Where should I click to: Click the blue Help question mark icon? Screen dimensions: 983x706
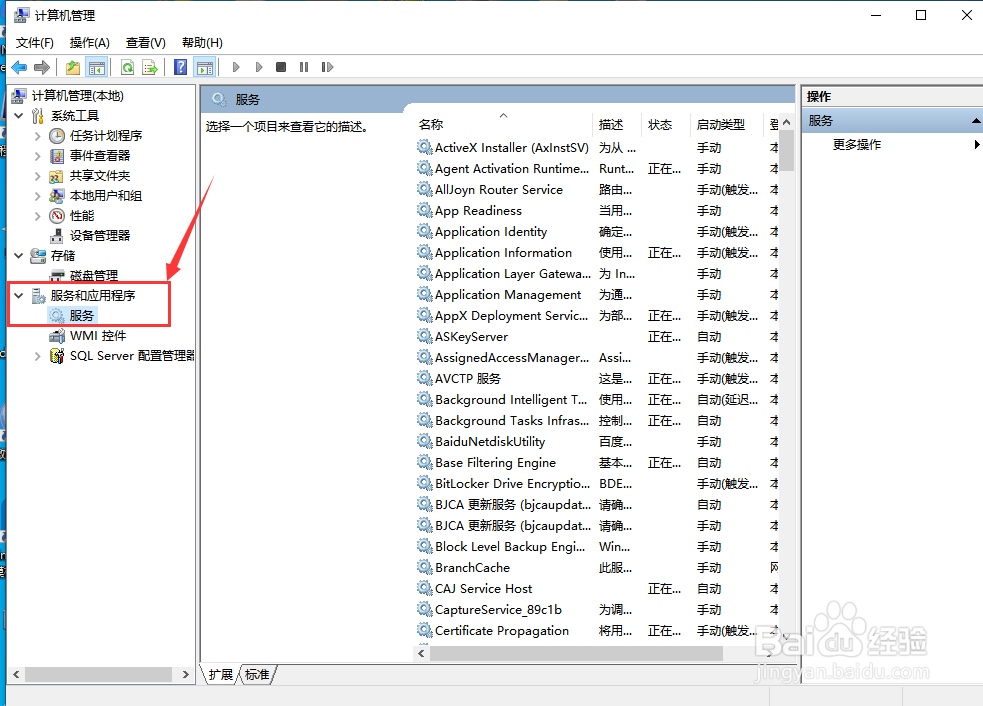[181, 67]
